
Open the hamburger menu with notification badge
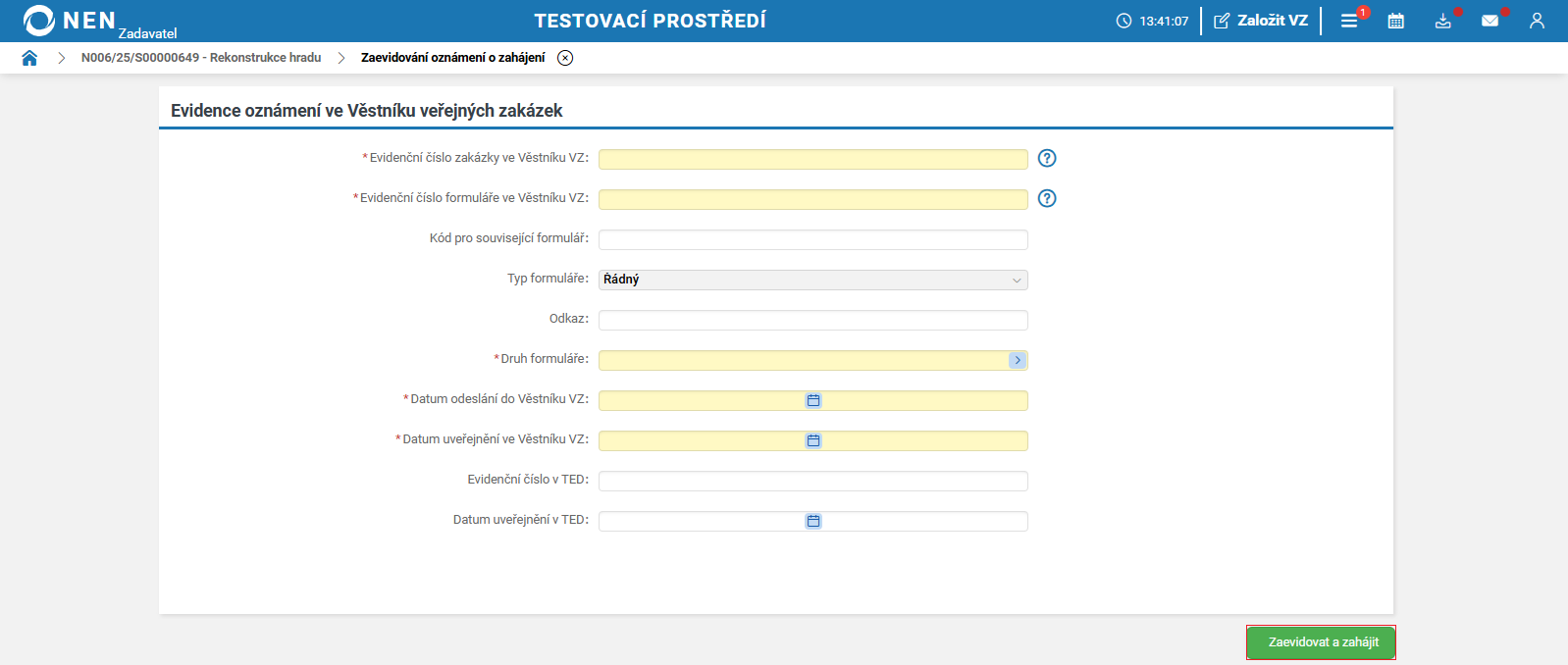(x=1349, y=21)
